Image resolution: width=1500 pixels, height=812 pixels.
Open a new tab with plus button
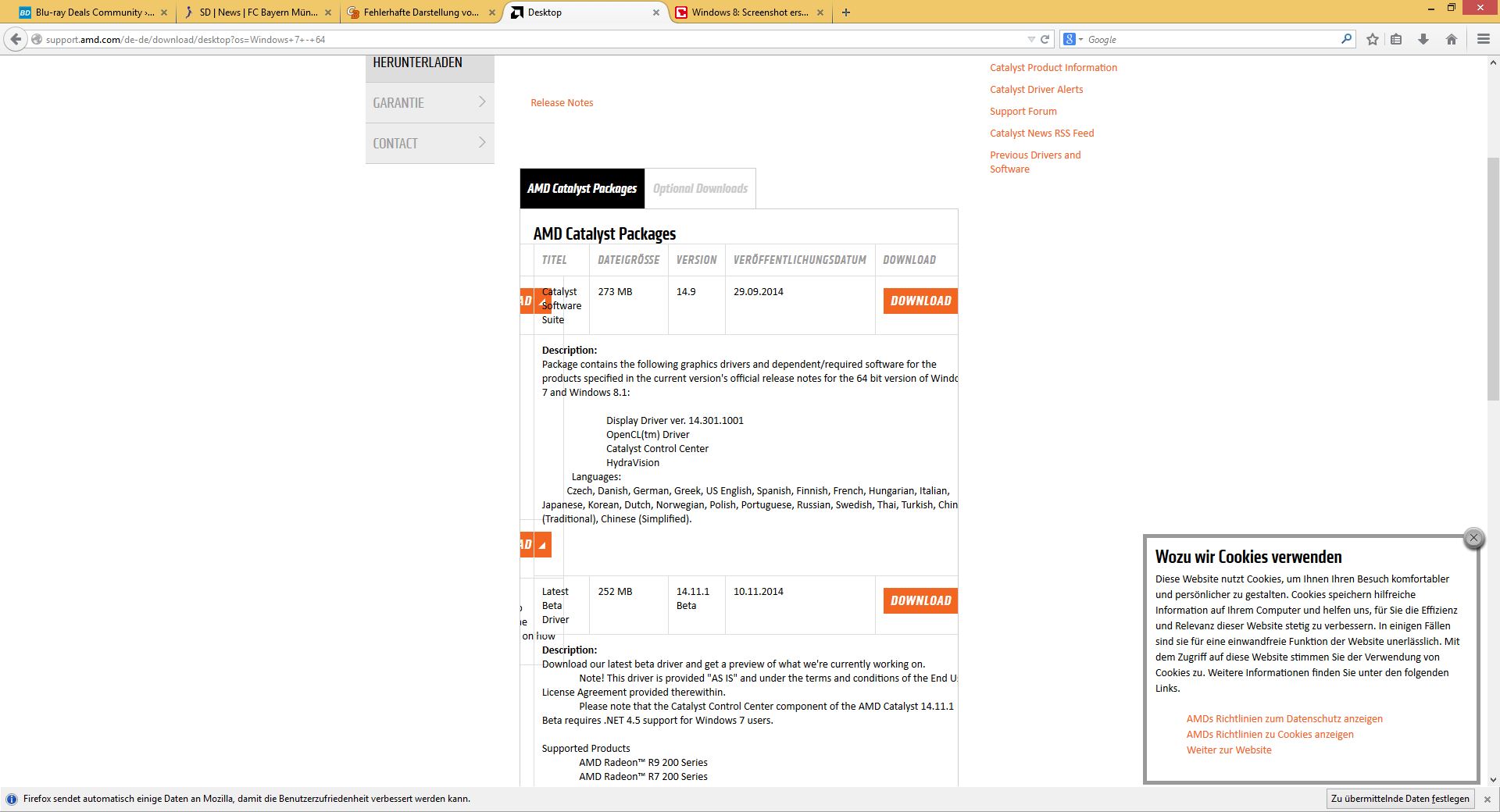[x=845, y=12]
